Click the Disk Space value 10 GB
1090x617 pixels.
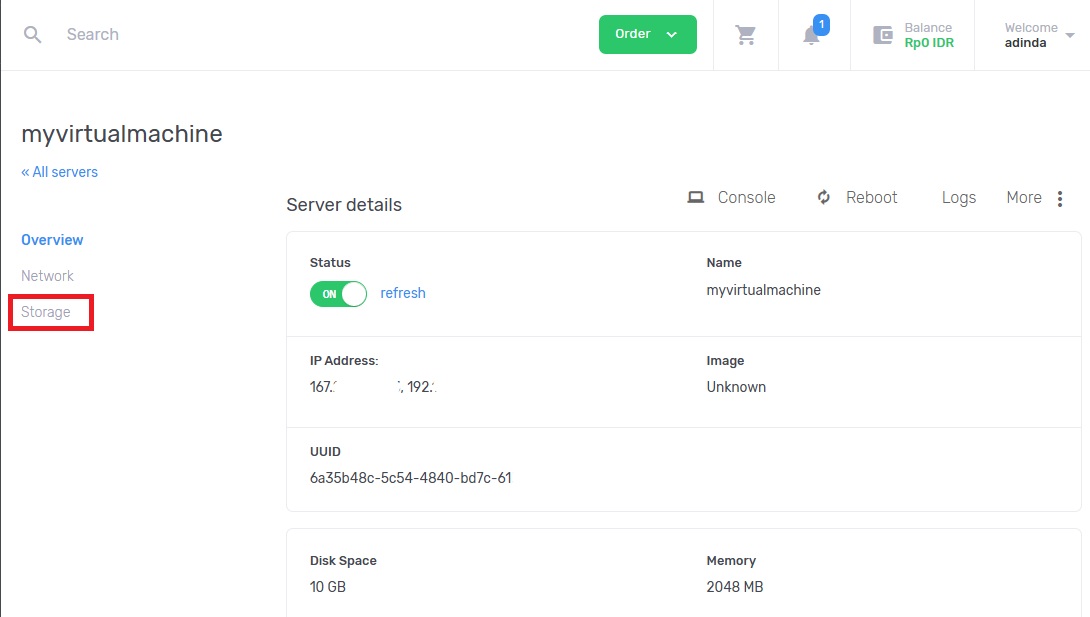coord(327,587)
